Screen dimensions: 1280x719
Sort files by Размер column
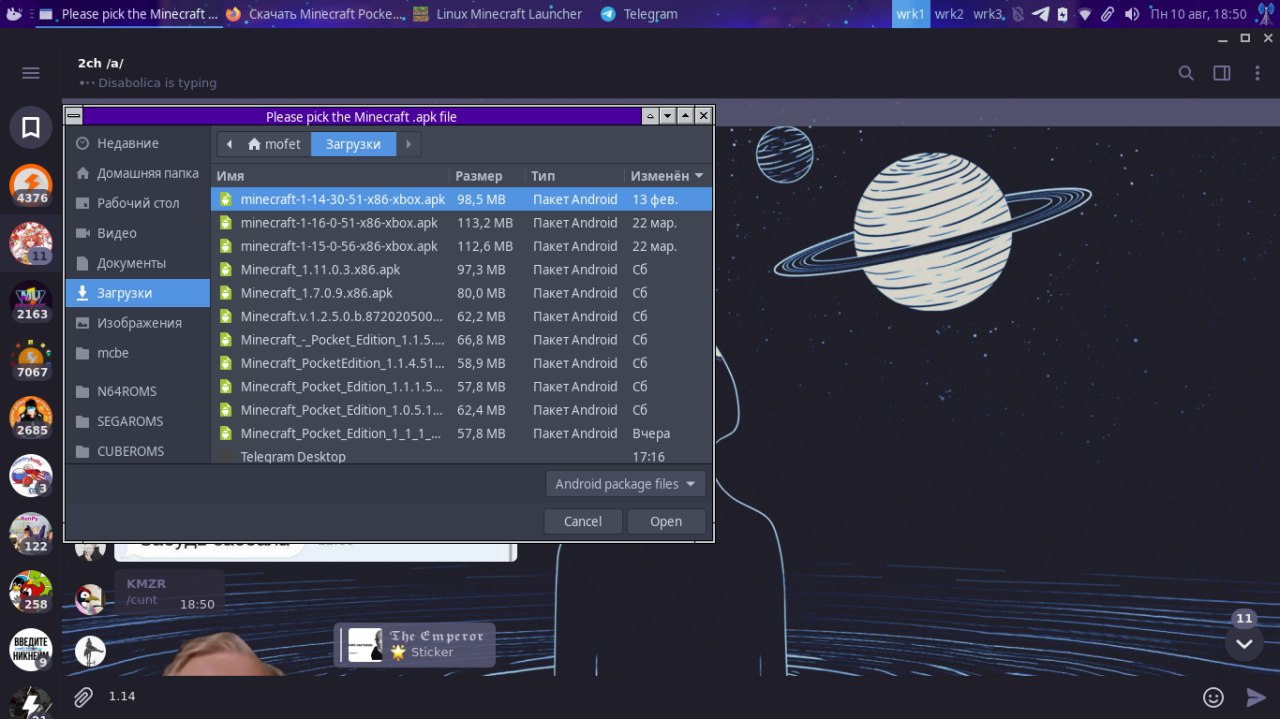pos(487,176)
